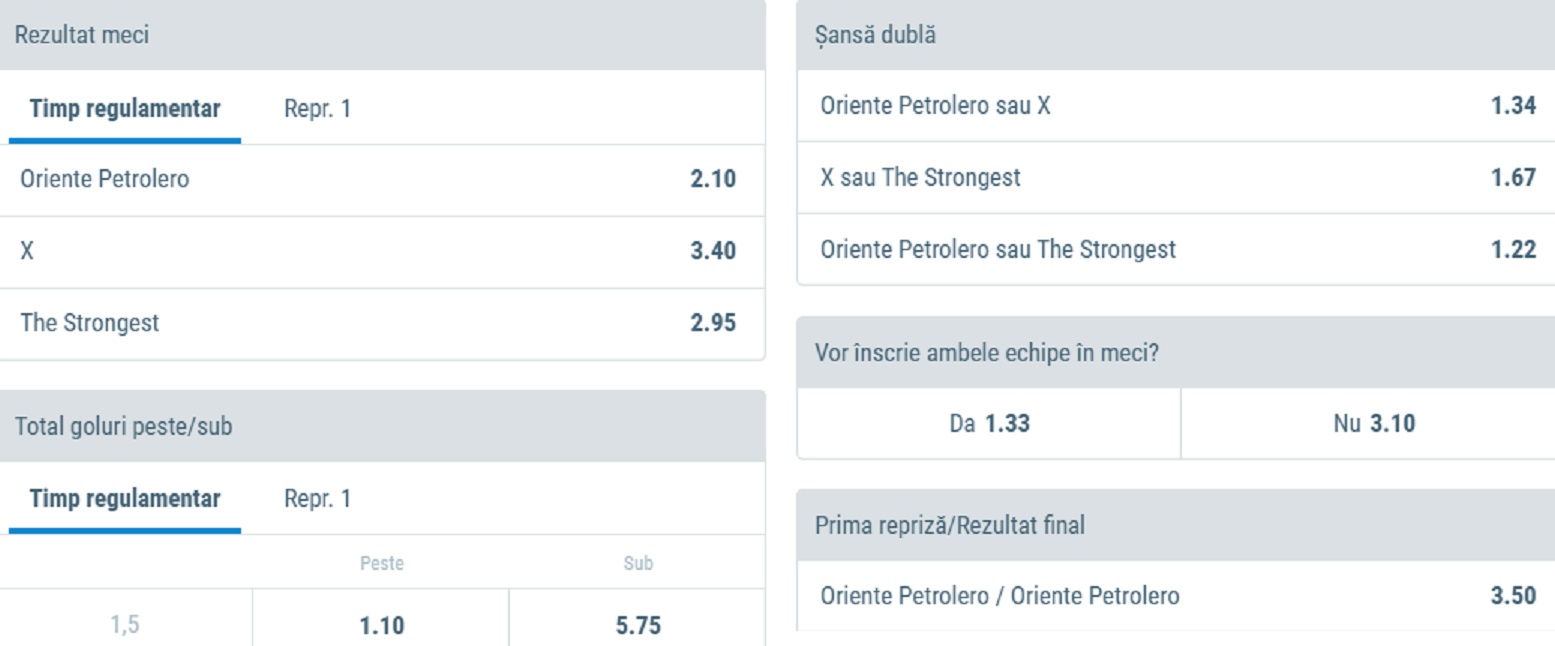This screenshot has width=1555, height=646.
Task: Choose X sau The Strongest at 1.67
Action: [x=1176, y=178]
